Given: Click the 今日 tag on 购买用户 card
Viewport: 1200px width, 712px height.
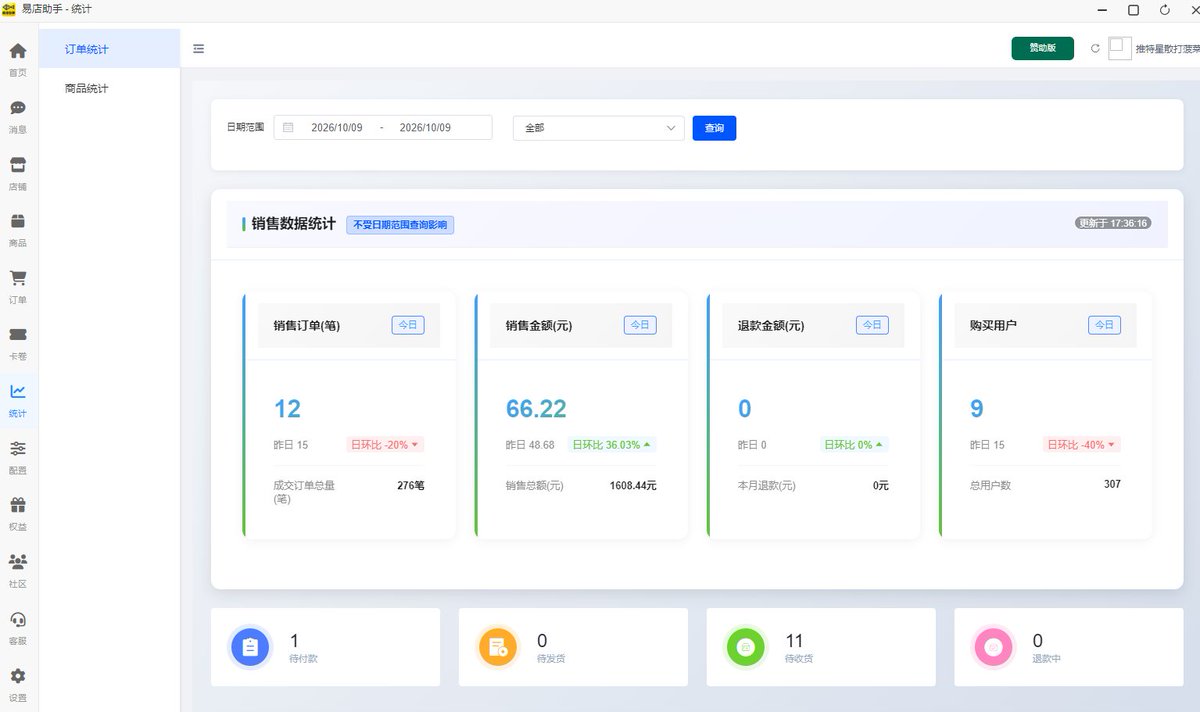Looking at the screenshot, I should 1104,325.
